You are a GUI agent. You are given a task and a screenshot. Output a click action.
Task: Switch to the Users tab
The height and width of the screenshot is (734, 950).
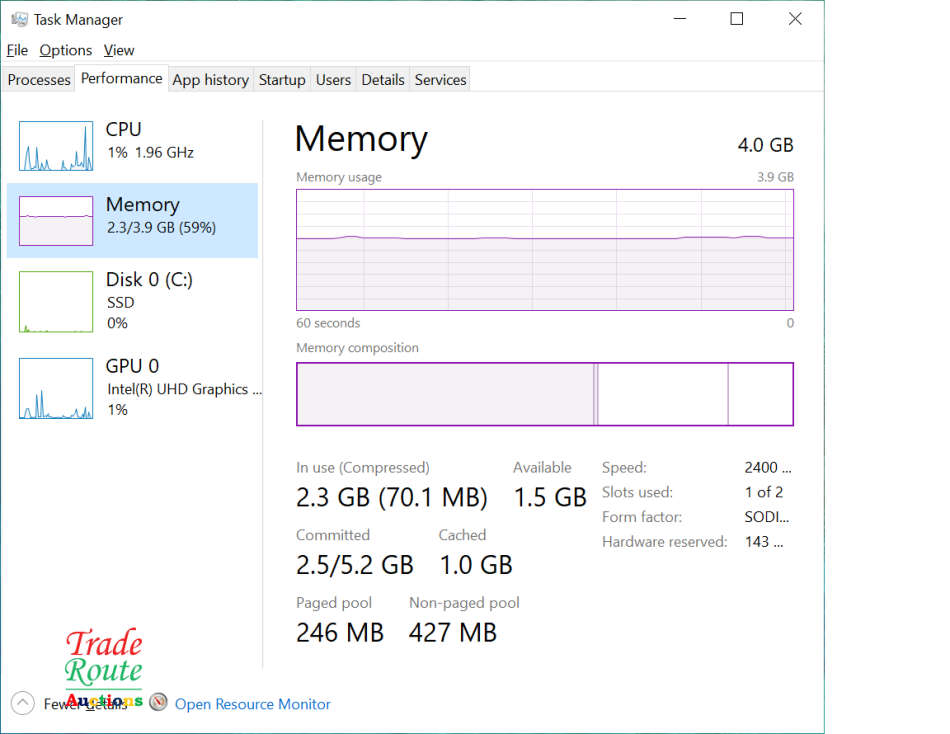333,80
